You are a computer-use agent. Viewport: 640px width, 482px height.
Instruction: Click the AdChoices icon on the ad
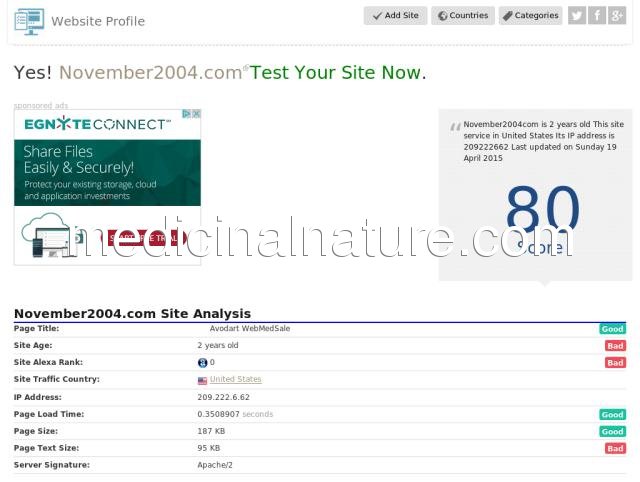[x=186, y=114]
